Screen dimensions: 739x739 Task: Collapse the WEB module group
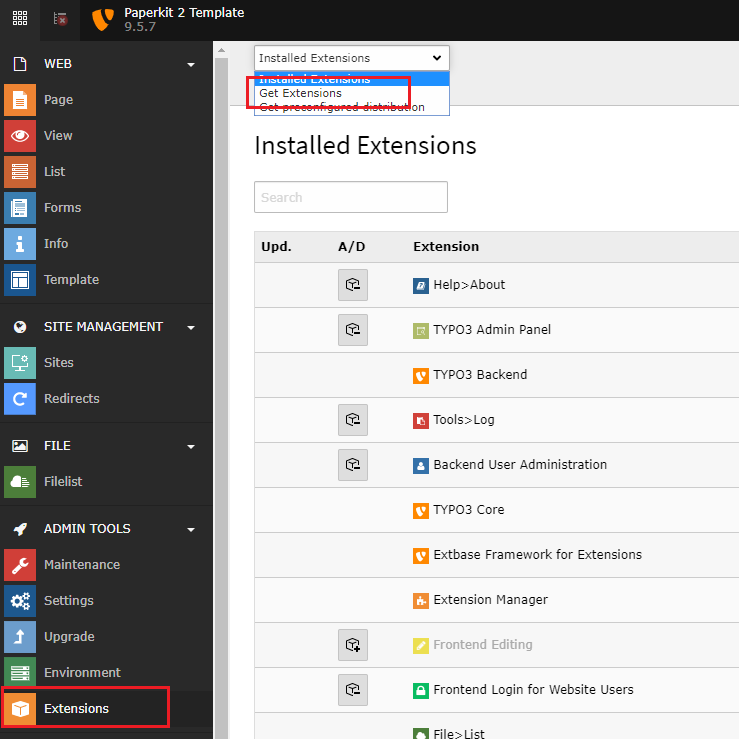click(191, 65)
